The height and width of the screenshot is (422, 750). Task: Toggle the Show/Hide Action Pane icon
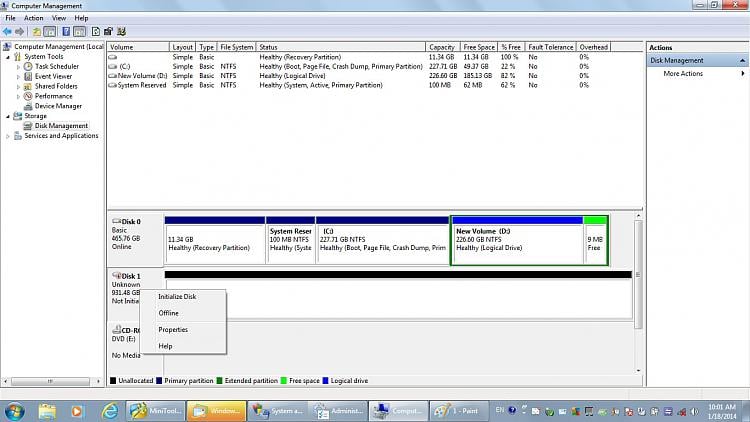coord(79,32)
